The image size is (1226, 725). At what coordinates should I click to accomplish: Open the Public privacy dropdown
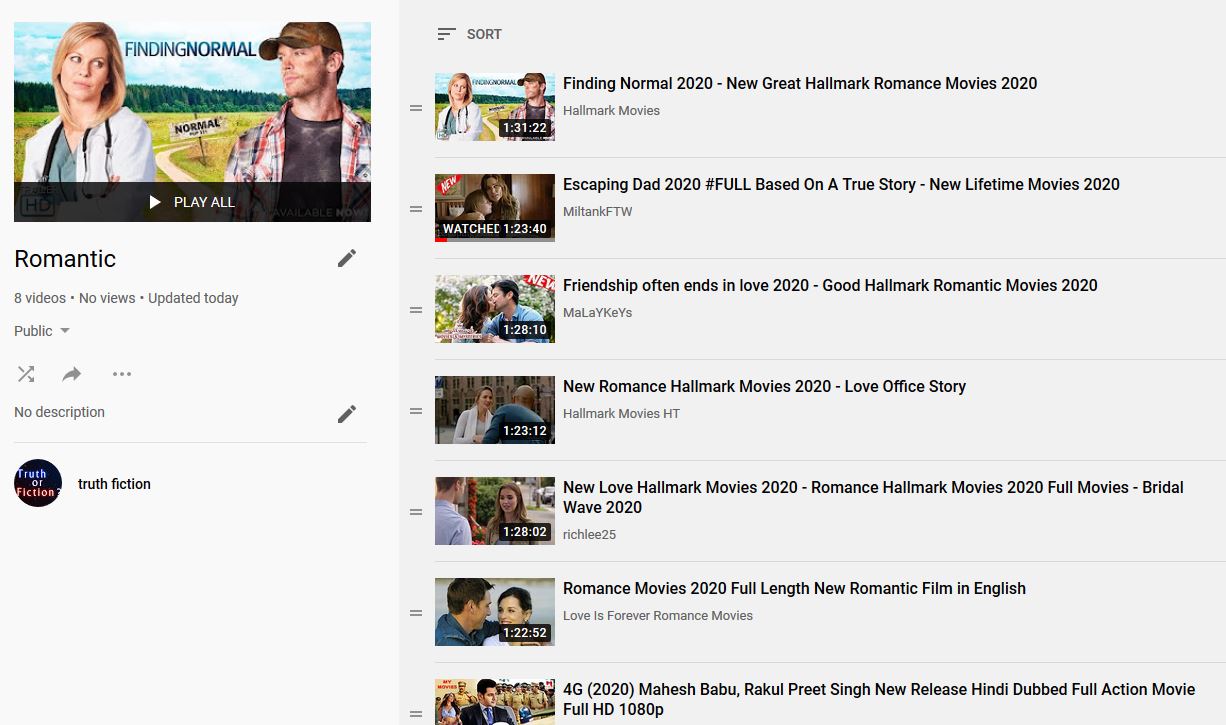click(x=42, y=331)
